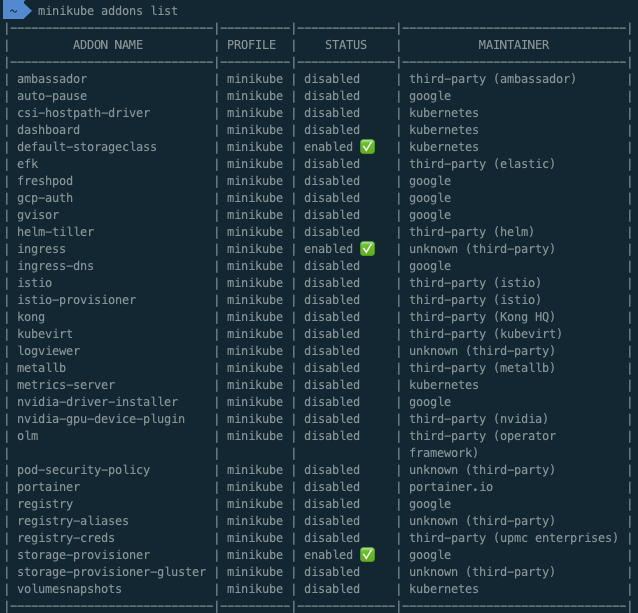Screen dimensions: 638x613
Task: Click 'minikube' profile in the ambassador row
Action: point(255,79)
